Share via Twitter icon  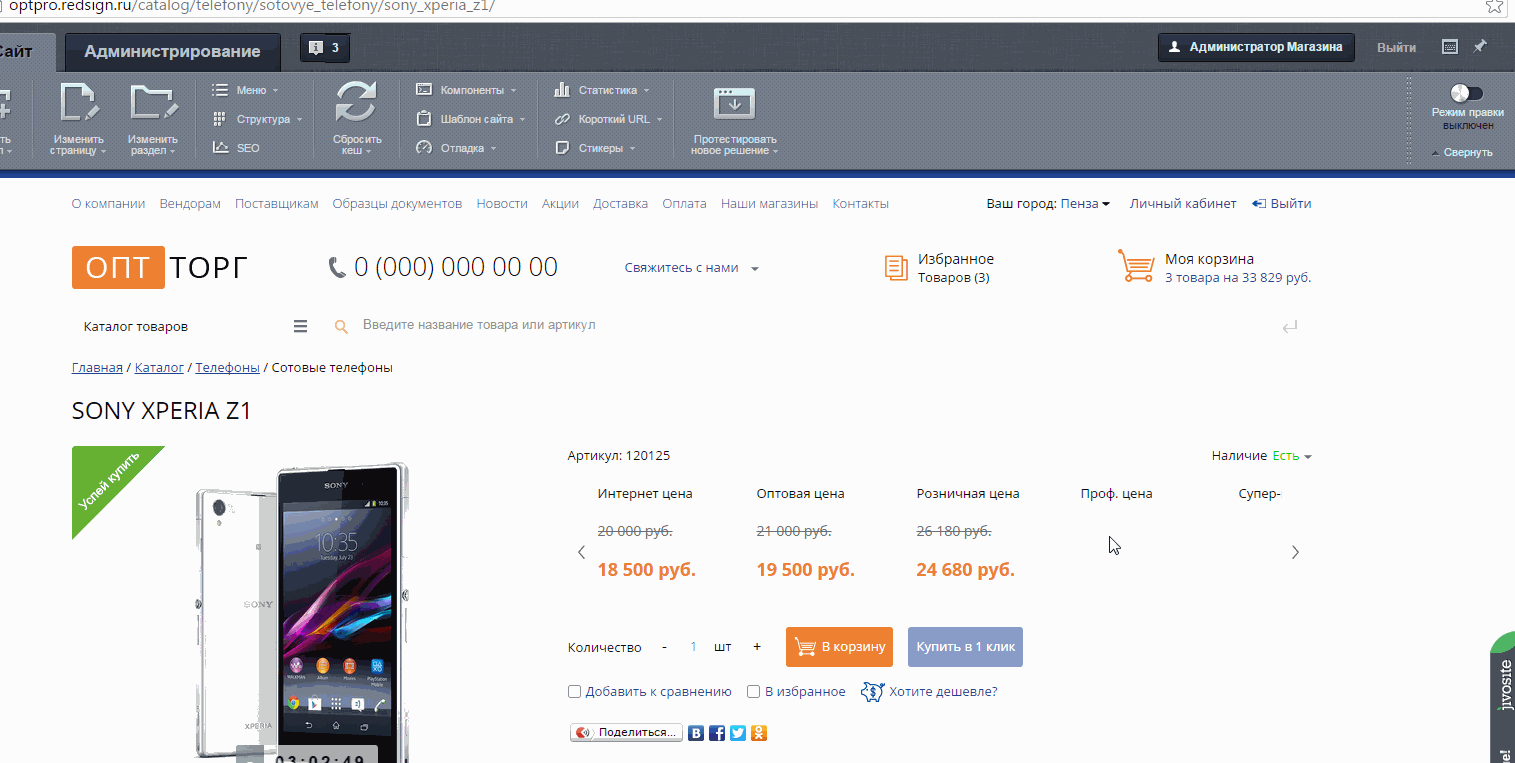coord(738,733)
